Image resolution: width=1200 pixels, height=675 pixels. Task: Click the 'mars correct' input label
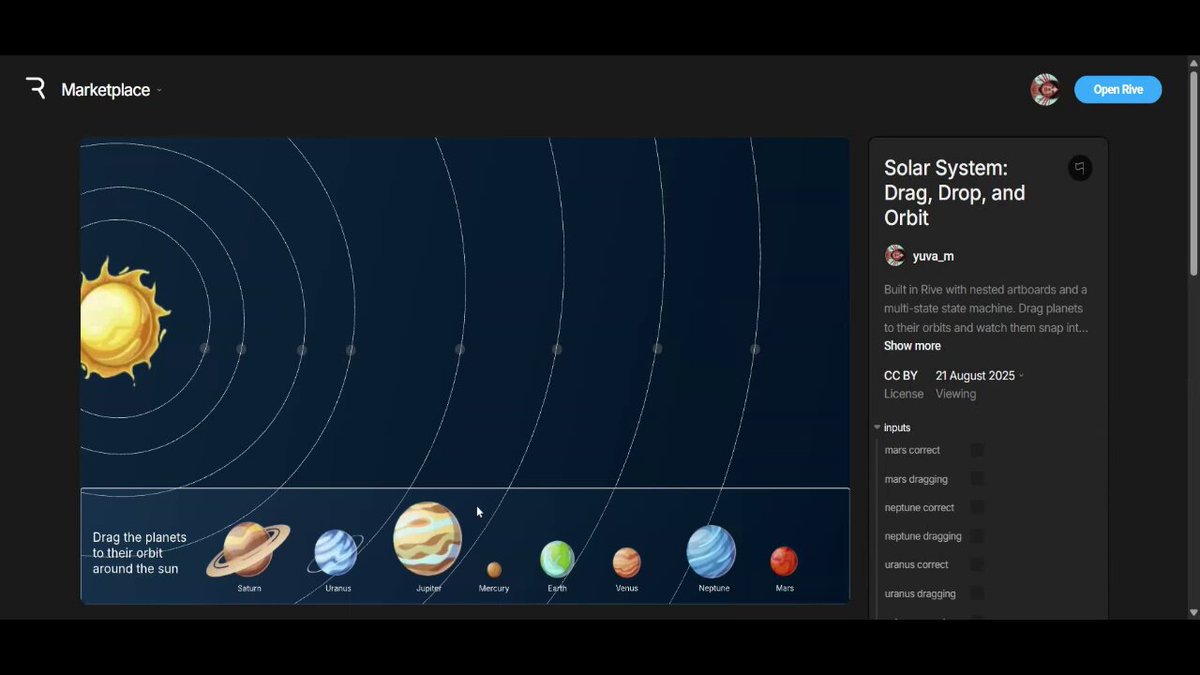(912, 450)
